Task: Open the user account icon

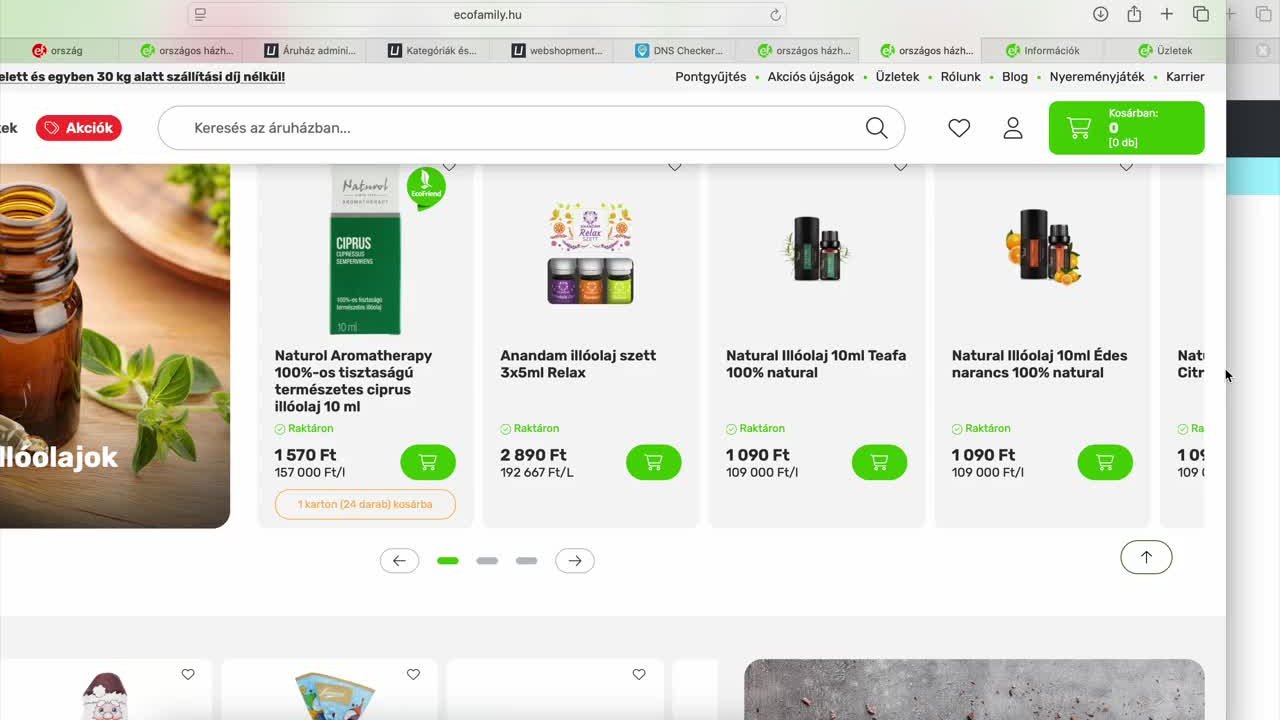Action: [1013, 128]
